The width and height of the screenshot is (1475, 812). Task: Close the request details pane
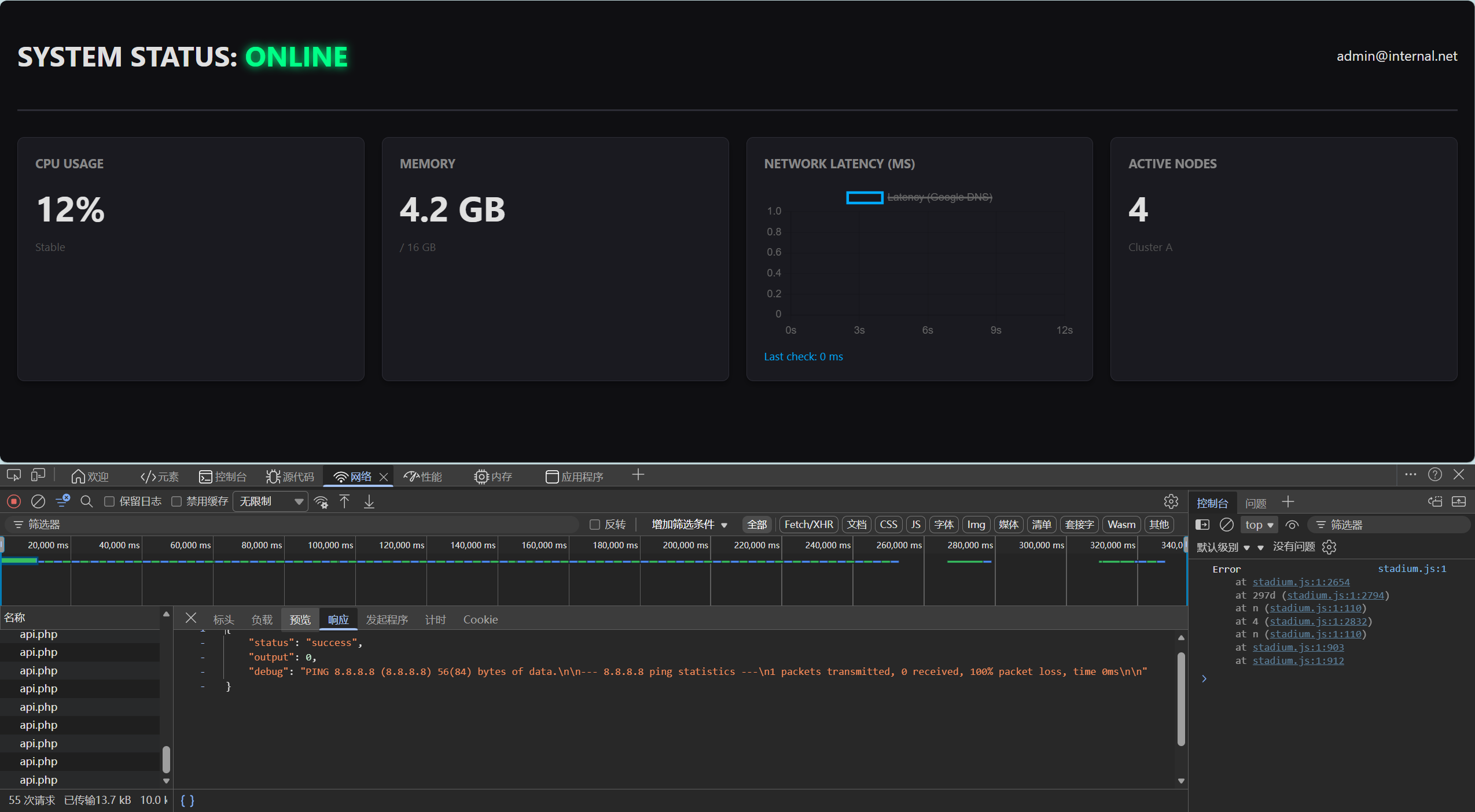click(190, 618)
